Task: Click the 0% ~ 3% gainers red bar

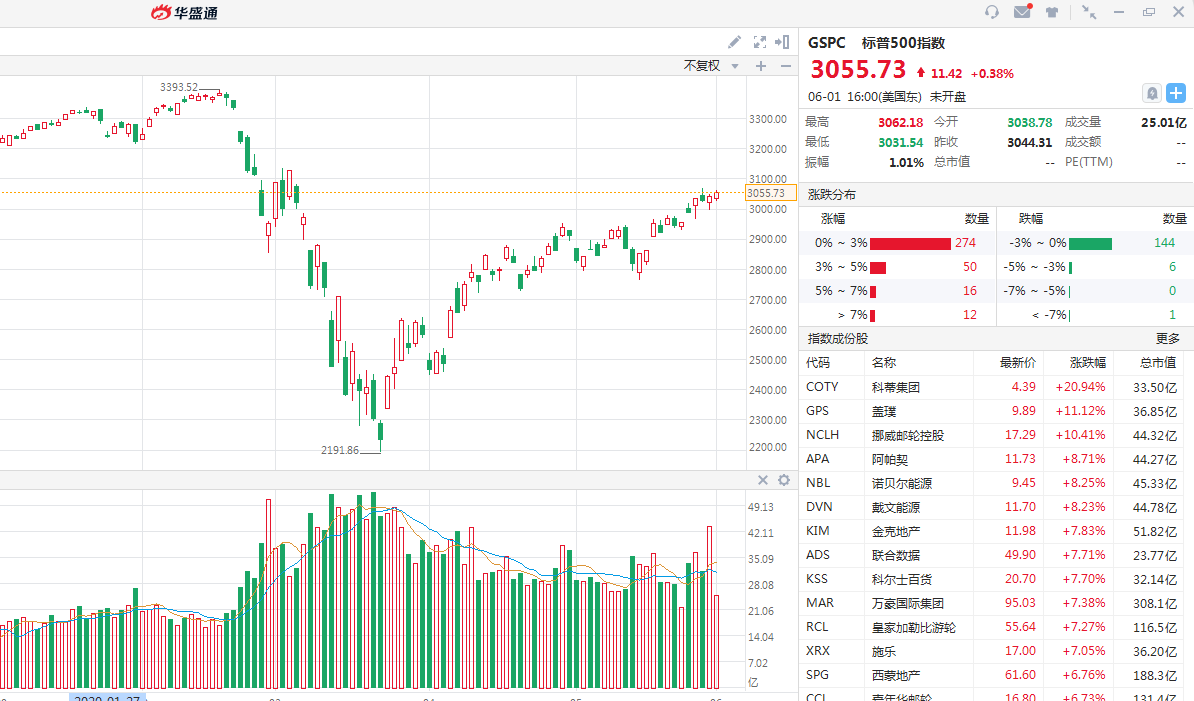Action: click(910, 244)
